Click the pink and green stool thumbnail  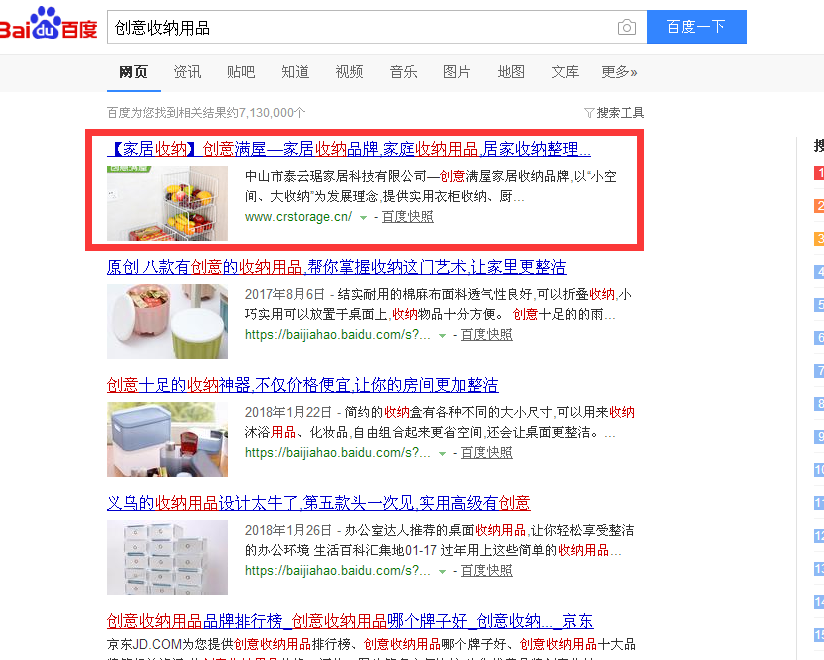click(x=167, y=321)
